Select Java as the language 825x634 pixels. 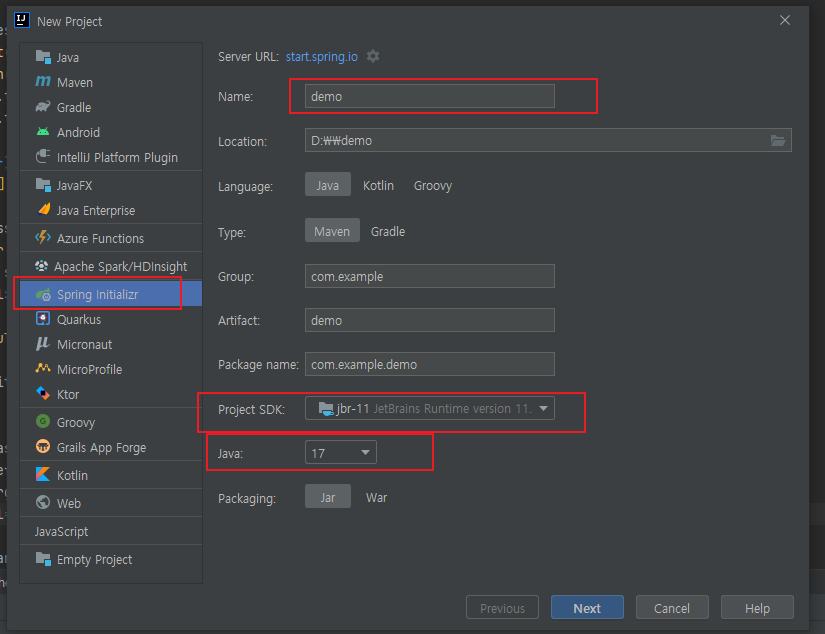point(328,185)
